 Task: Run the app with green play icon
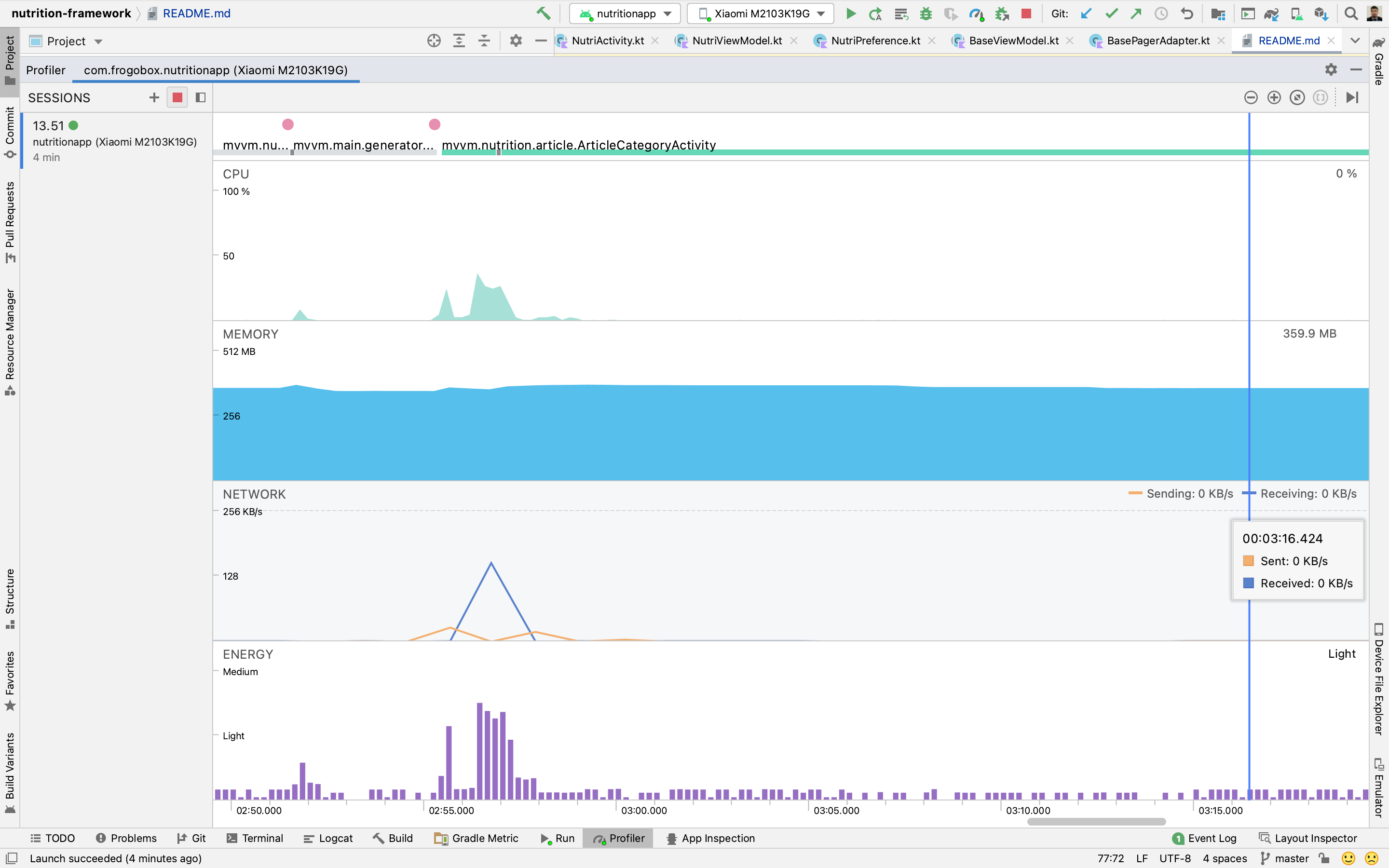[x=851, y=13]
